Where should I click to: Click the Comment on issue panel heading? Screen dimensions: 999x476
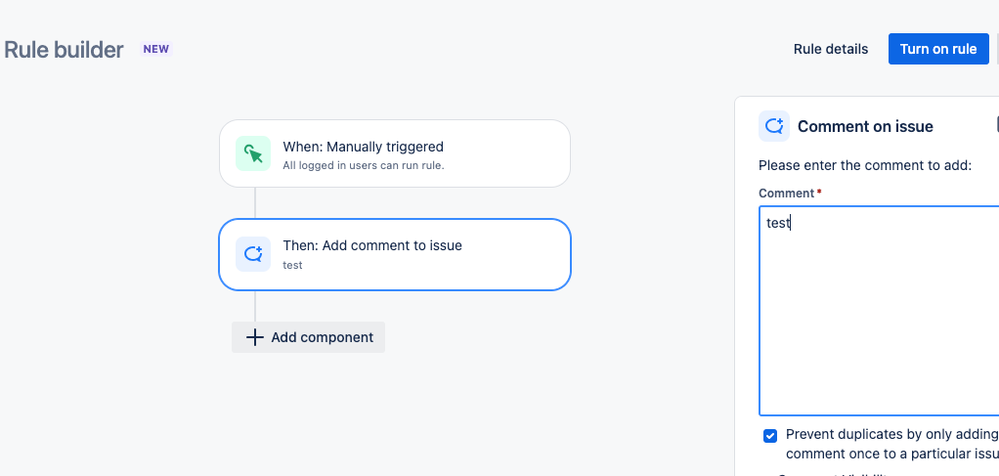coord(865,126)
